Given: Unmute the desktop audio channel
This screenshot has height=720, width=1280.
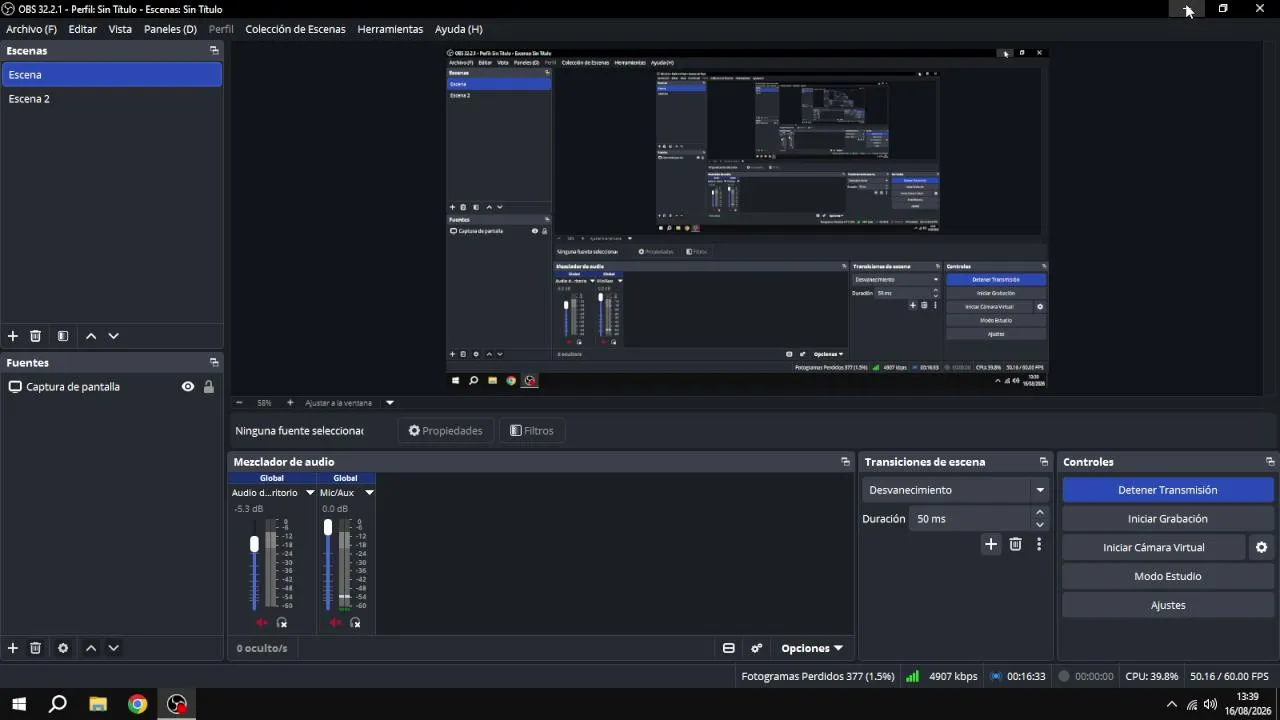Looking at the screenshot, I should click(x=262, y=623).
